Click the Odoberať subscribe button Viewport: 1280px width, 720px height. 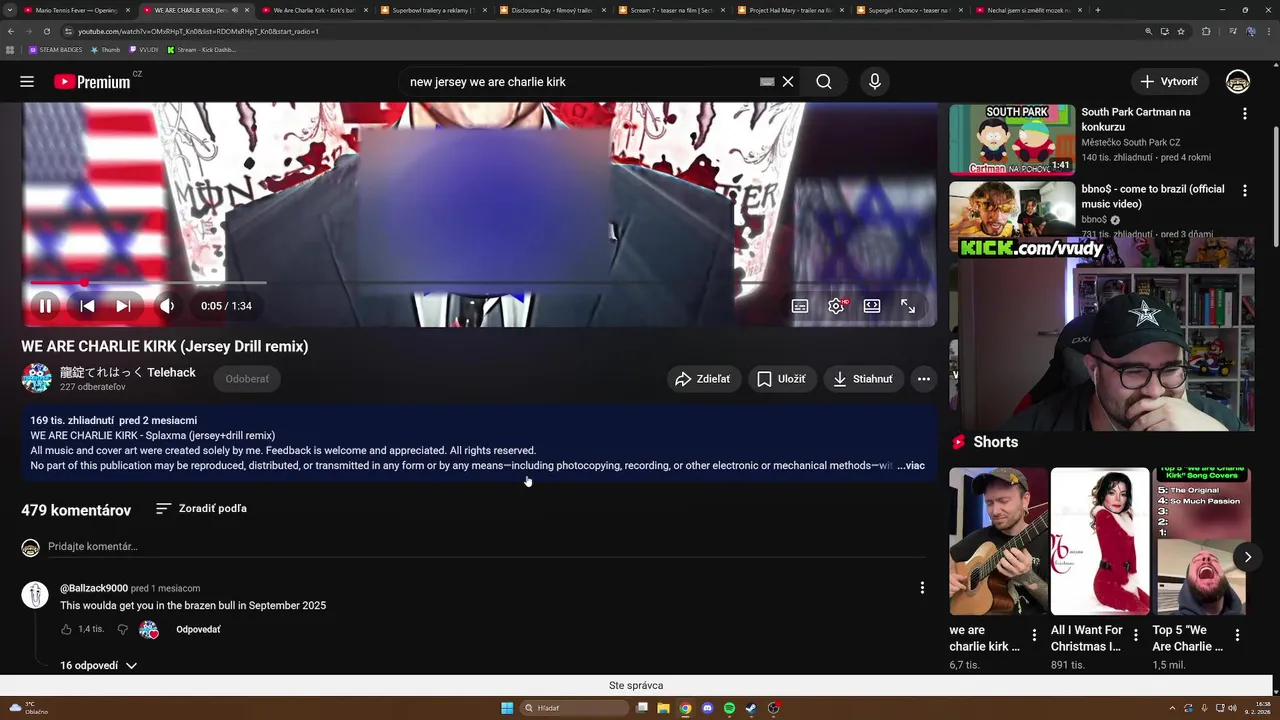tap(247, 379)
